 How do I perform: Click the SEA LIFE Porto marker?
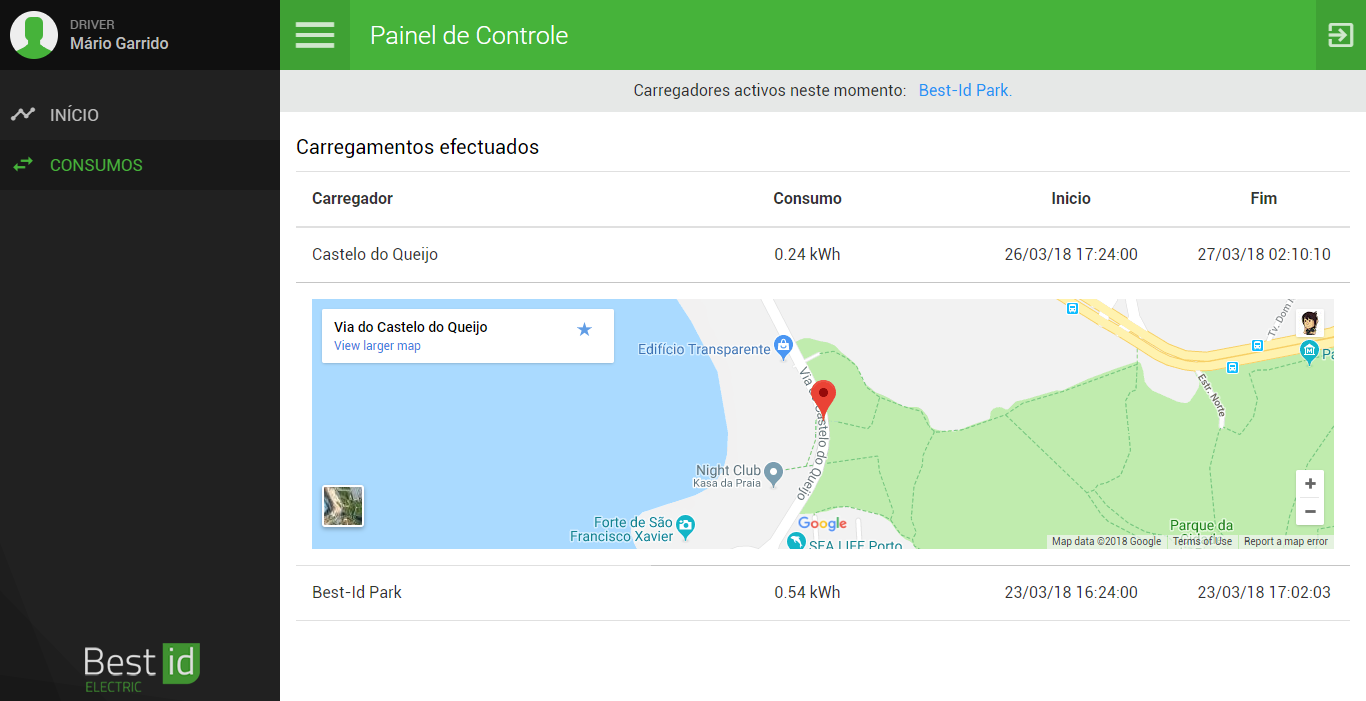tap(796, 541)
